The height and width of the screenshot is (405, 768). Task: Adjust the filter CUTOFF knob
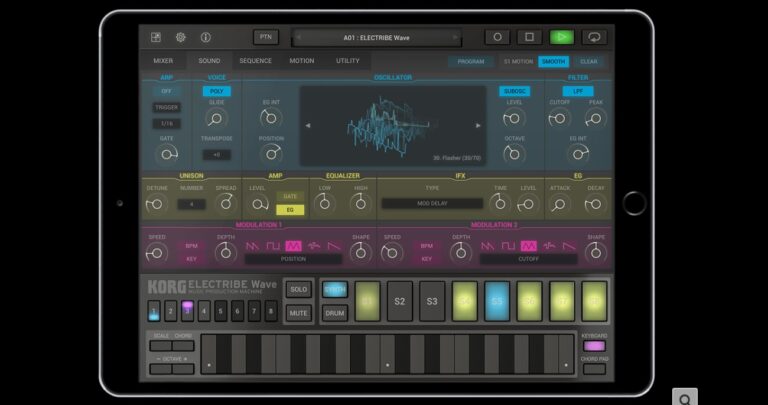[x=559, y=119]
